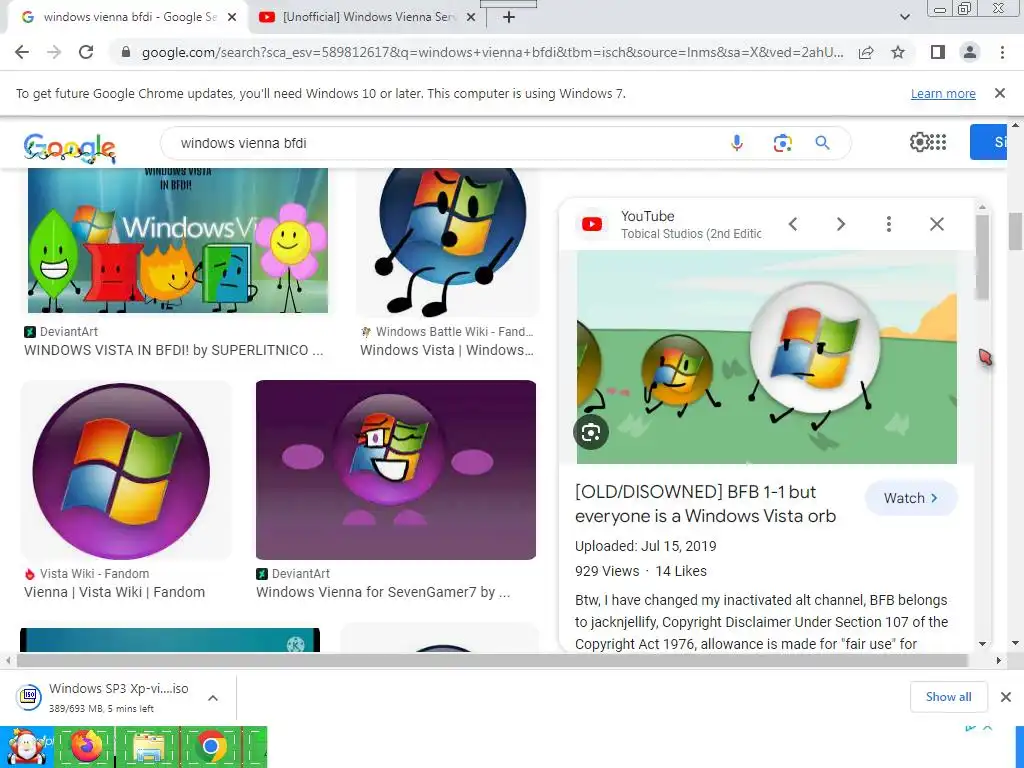Dismiss the Chrome update notification bar
The width and height of the screenshot is (1024, 768).
tap(1000, 93)
